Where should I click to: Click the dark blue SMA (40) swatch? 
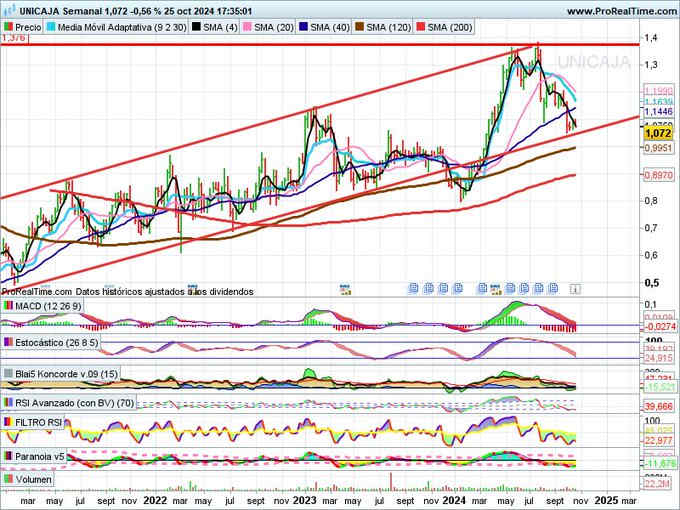304,27
